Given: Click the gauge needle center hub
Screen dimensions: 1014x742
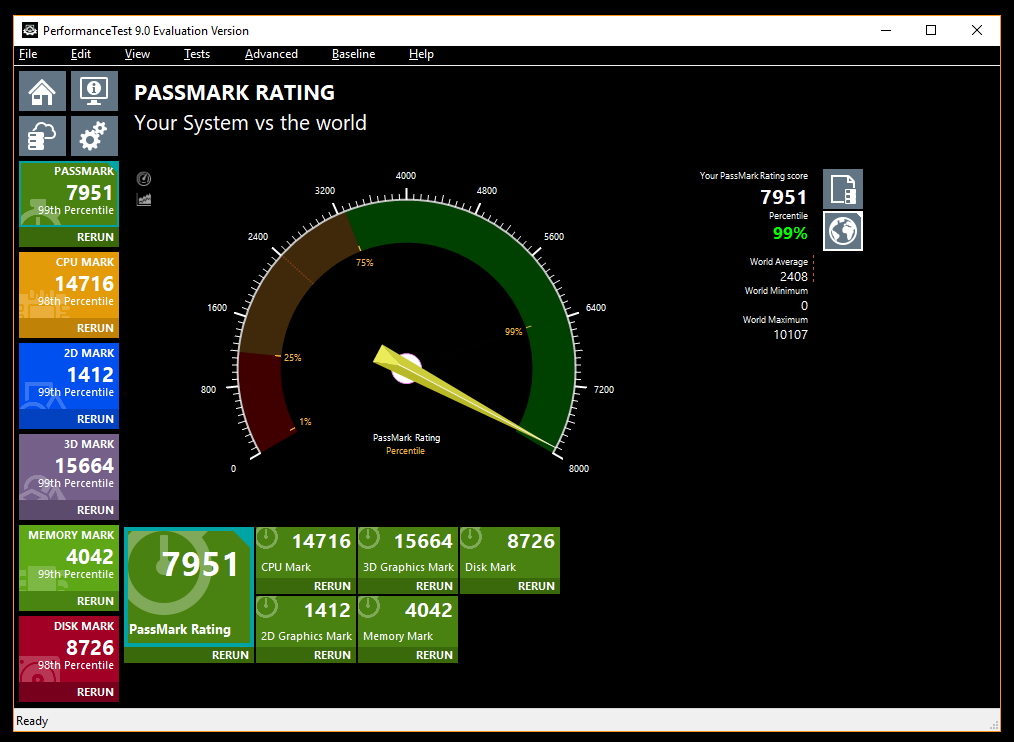Looking at the screenshot, I should [406, 368].
